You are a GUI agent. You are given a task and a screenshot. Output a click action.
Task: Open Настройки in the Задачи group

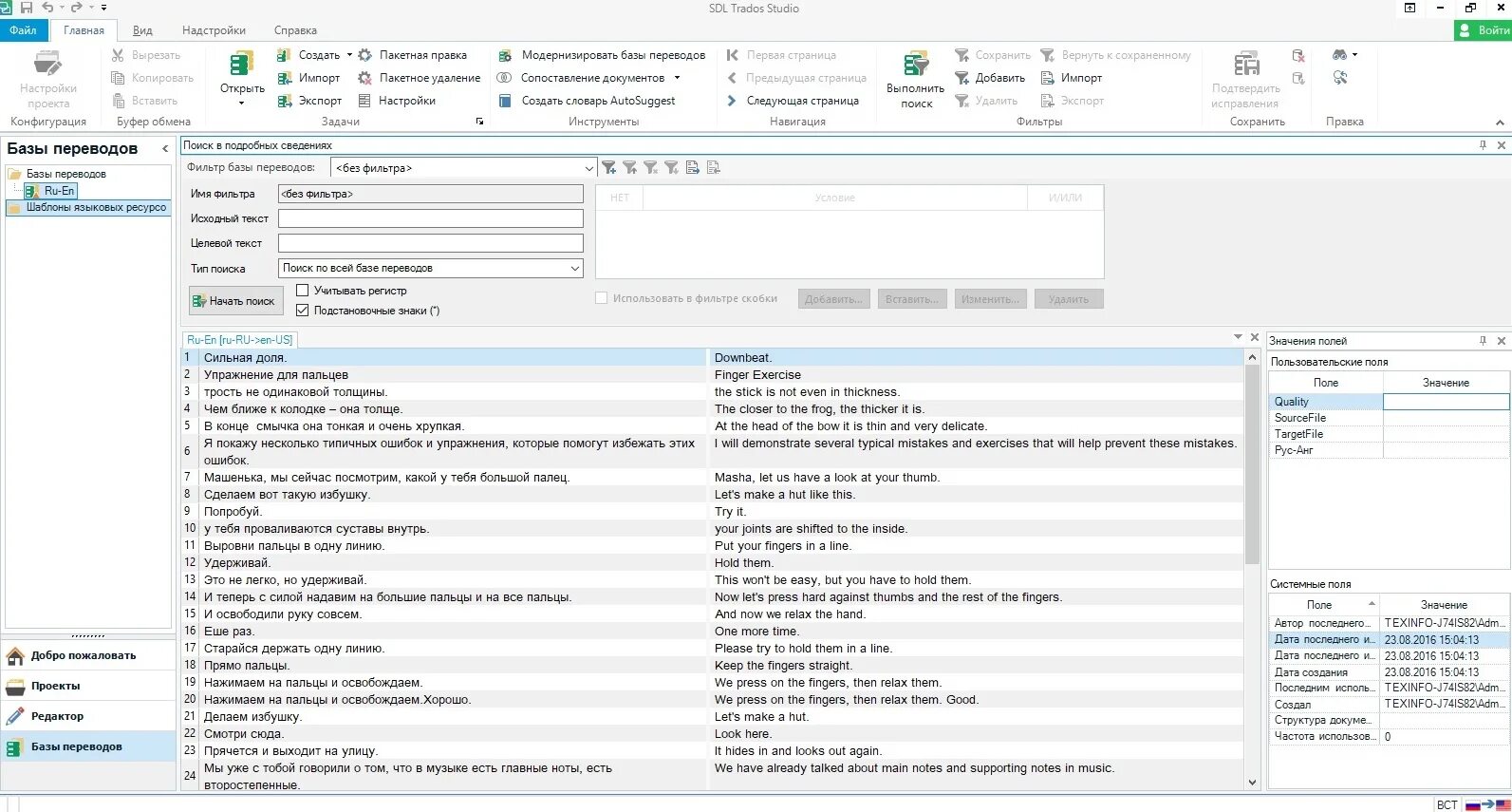coord(396,101)
